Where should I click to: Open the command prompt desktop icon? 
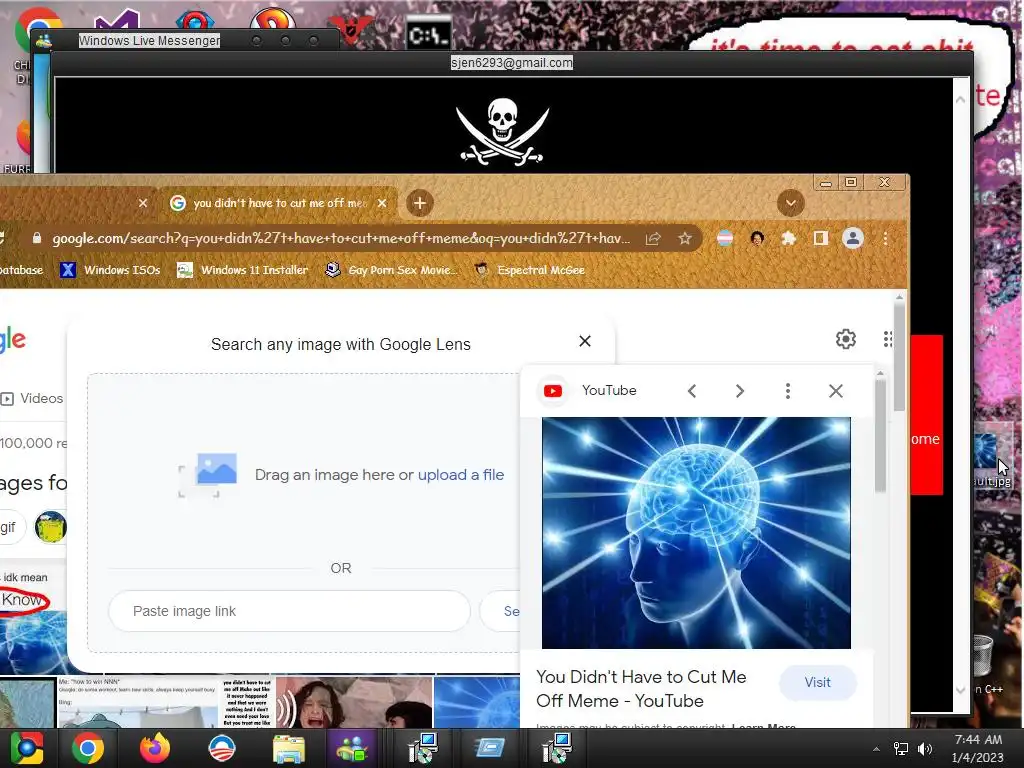pyautogui.click(x=429, y=34)
